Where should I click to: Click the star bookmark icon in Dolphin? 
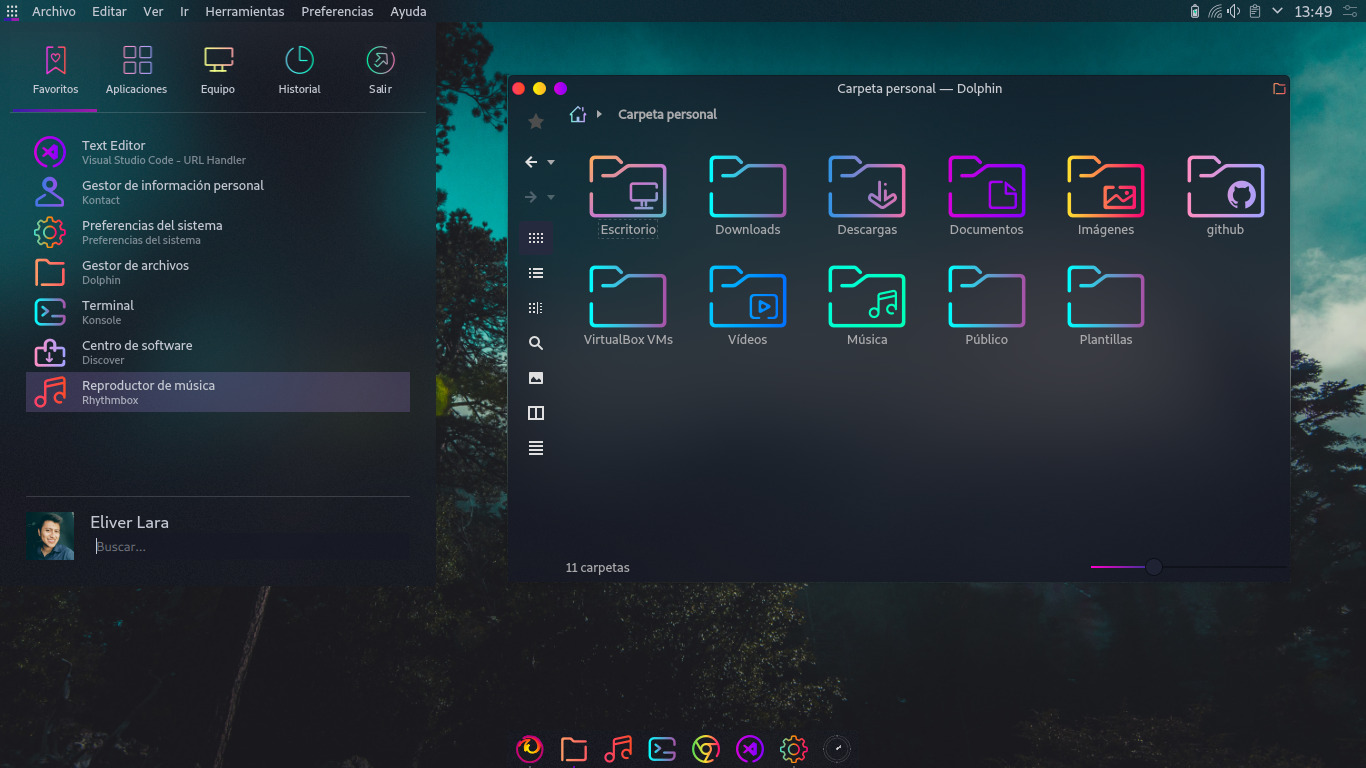tap(536, 121)
